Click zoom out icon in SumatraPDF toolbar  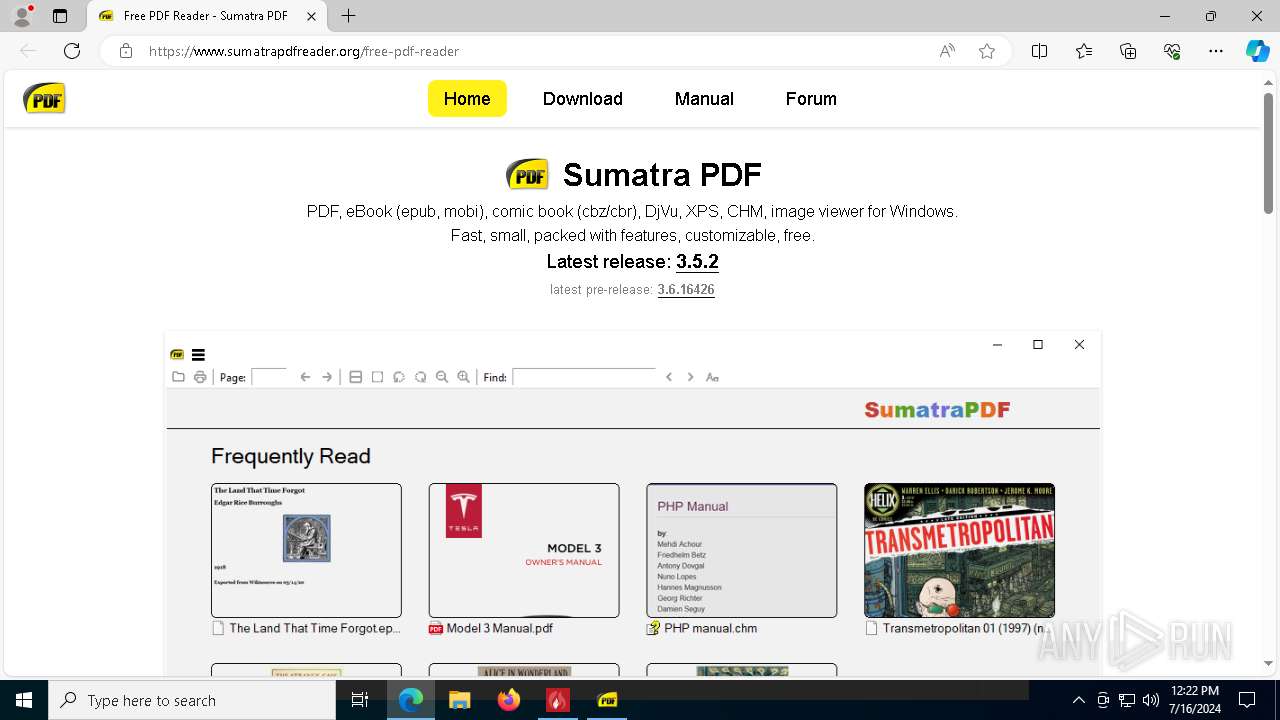click(x=441, y=377)
